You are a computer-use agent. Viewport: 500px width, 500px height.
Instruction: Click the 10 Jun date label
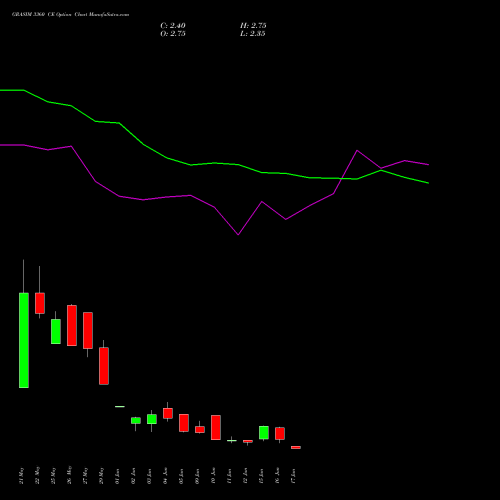[213, 475]
